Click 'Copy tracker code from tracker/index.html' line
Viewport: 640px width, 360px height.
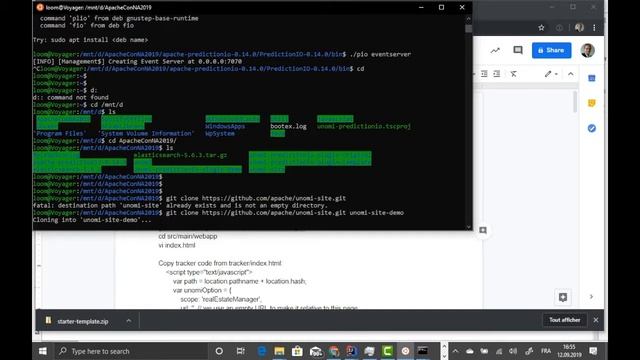220,263
